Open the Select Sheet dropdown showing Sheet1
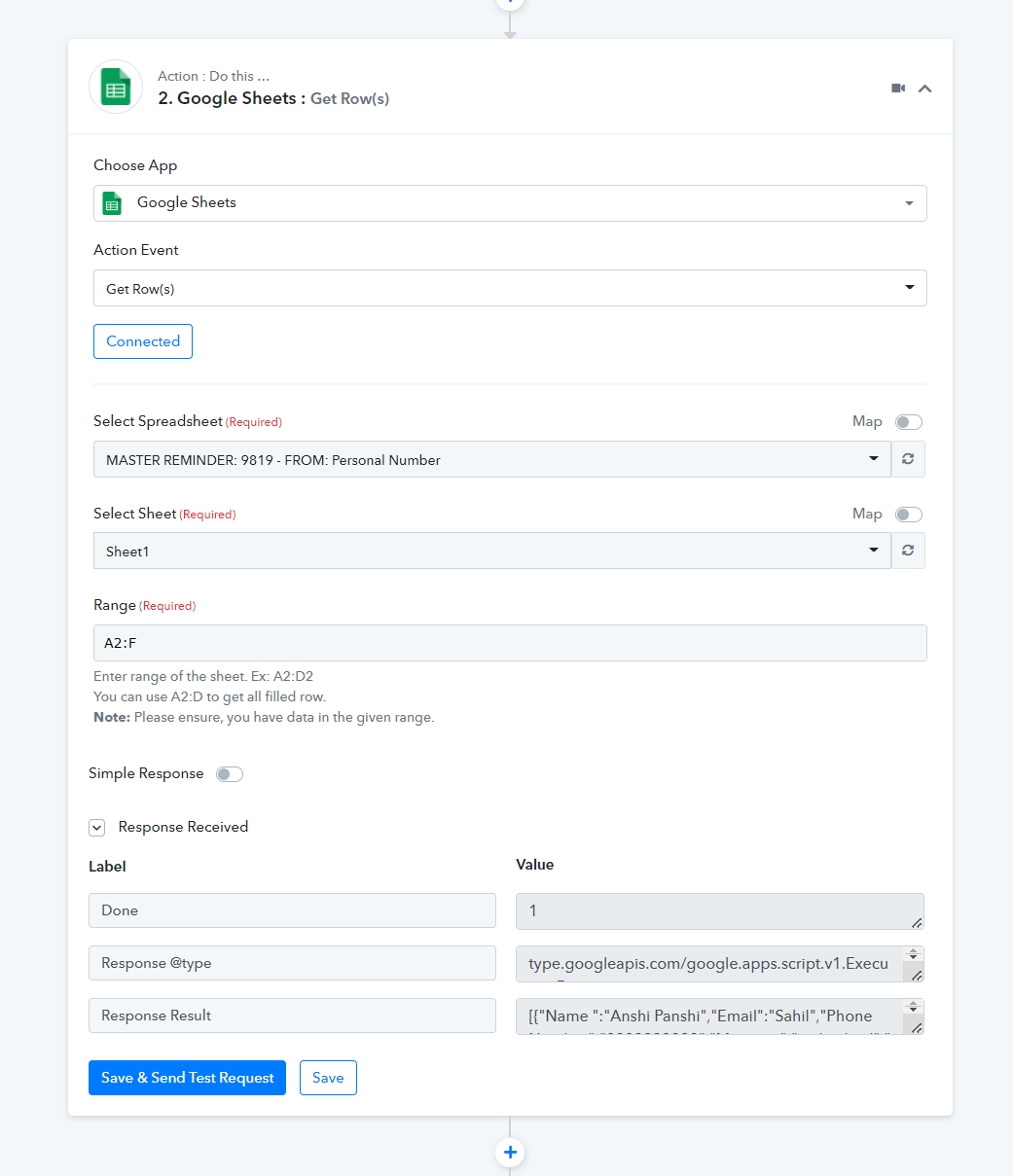 coord(492,551)
